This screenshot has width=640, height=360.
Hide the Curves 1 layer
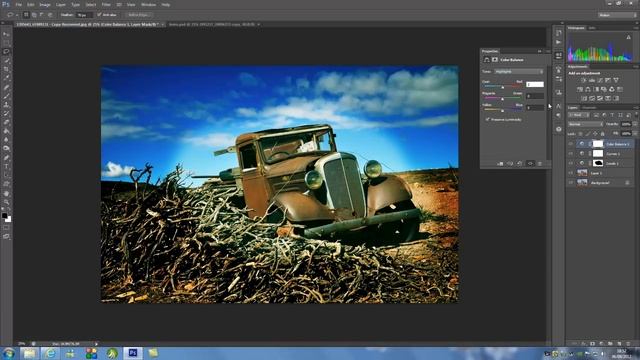click(x=570, y=153)
